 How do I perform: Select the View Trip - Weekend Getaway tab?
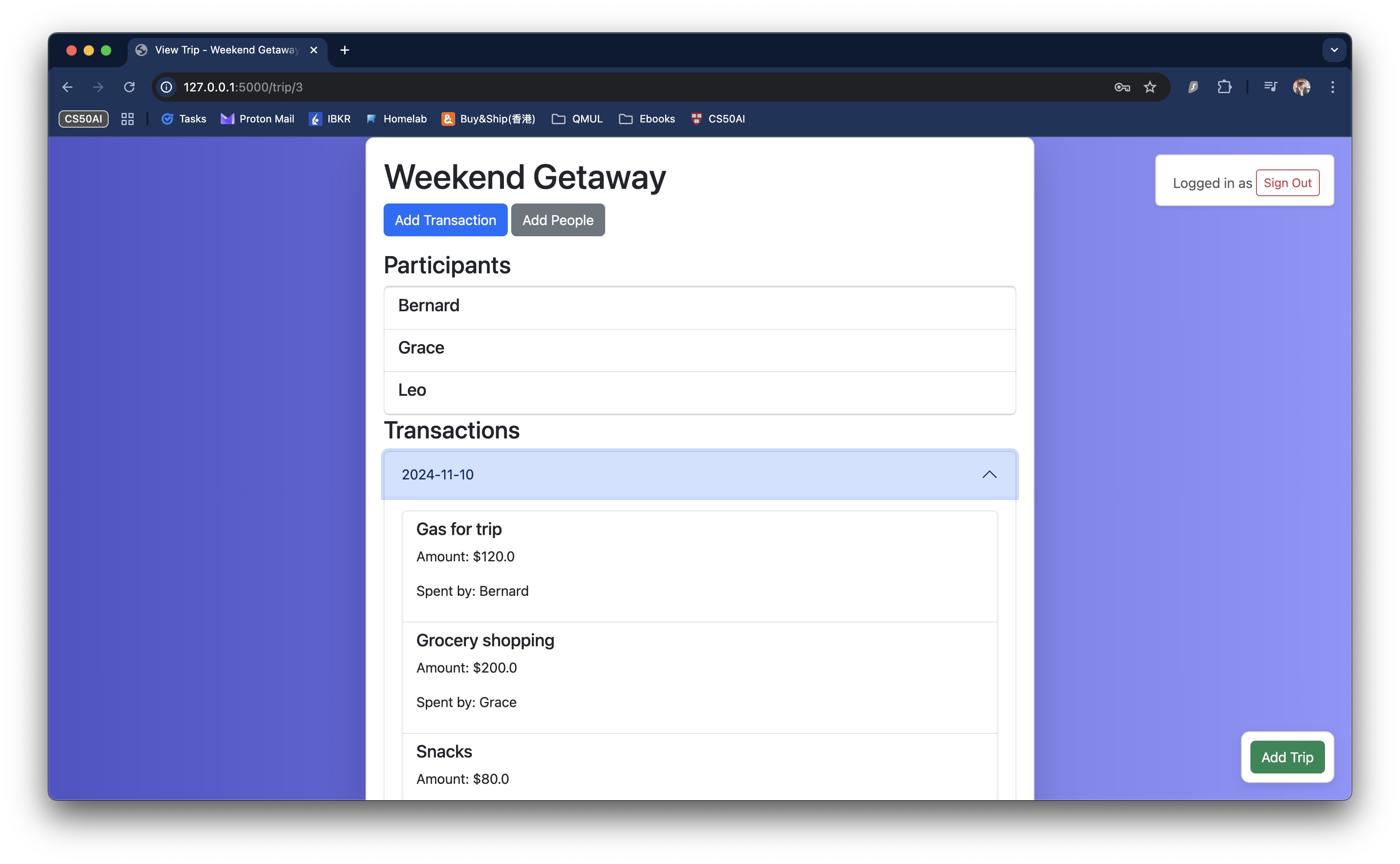227,50
